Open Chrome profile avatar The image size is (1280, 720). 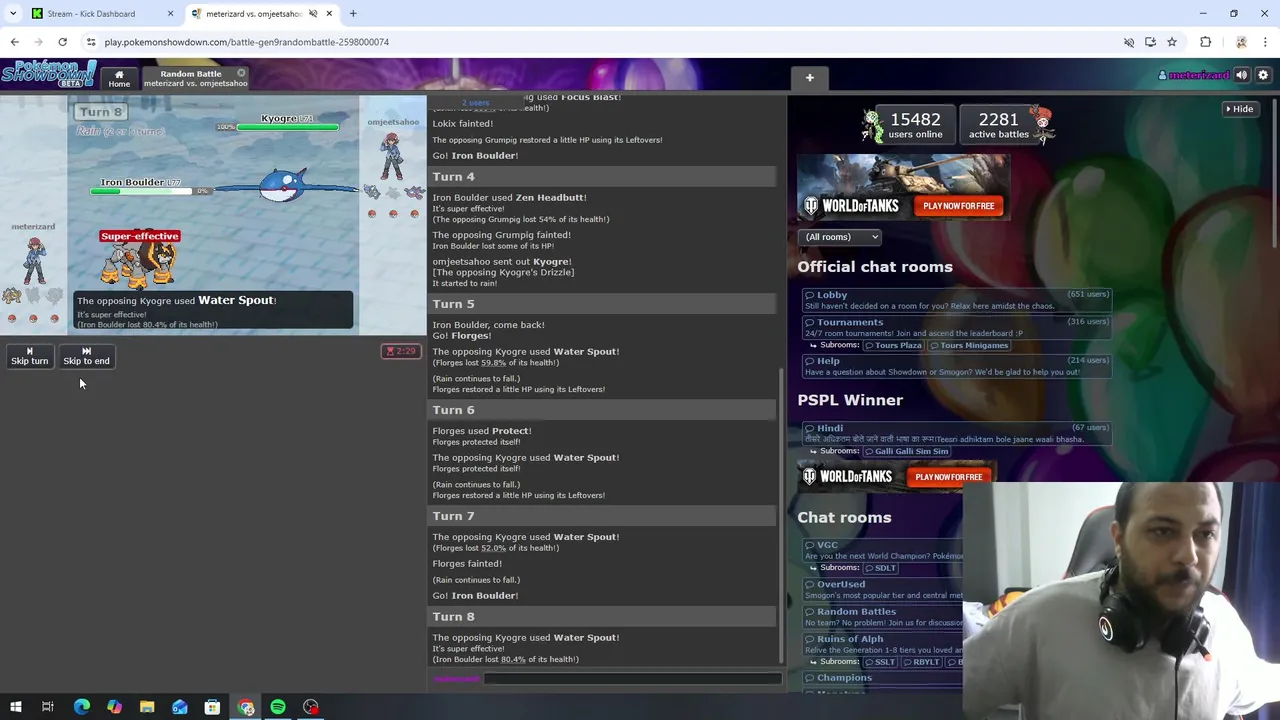click(x=1241, y=42)
